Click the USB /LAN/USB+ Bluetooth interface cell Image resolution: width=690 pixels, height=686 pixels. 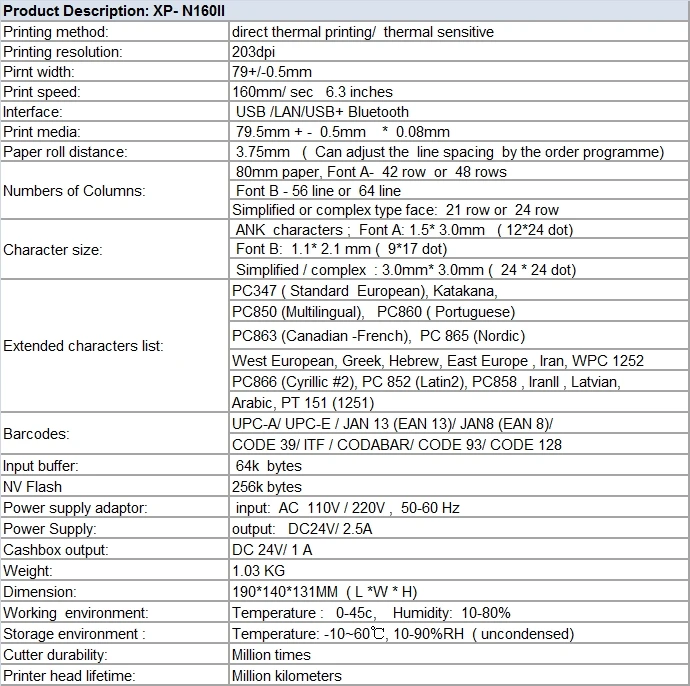click(x=459, y=112)
